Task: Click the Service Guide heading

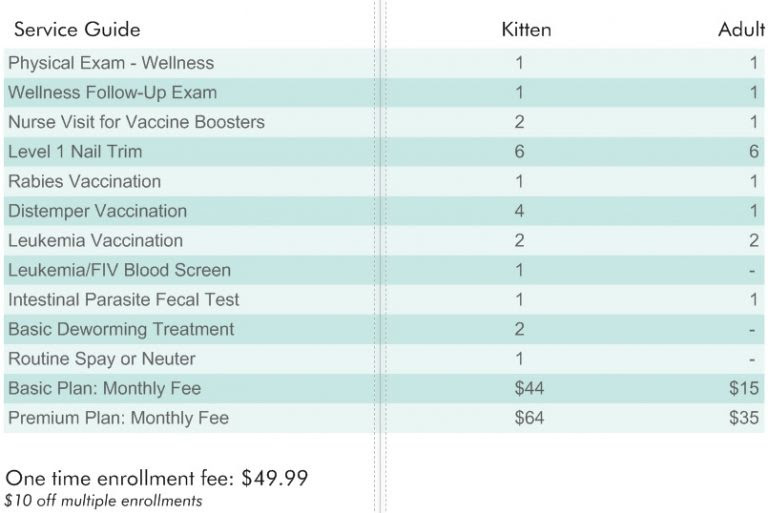Action: (x=77, y=29)
